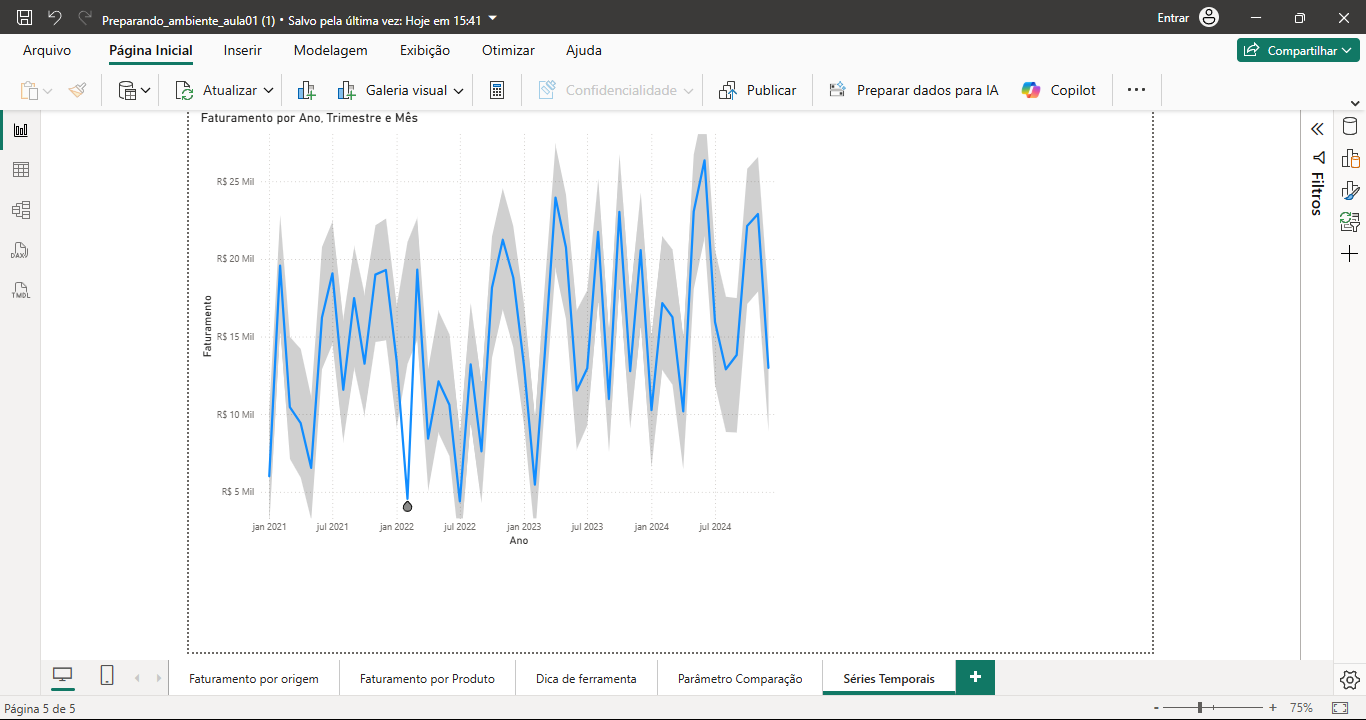
Task: Expand the Filtros pane with chevrons
Action: tap(1317, 129)
